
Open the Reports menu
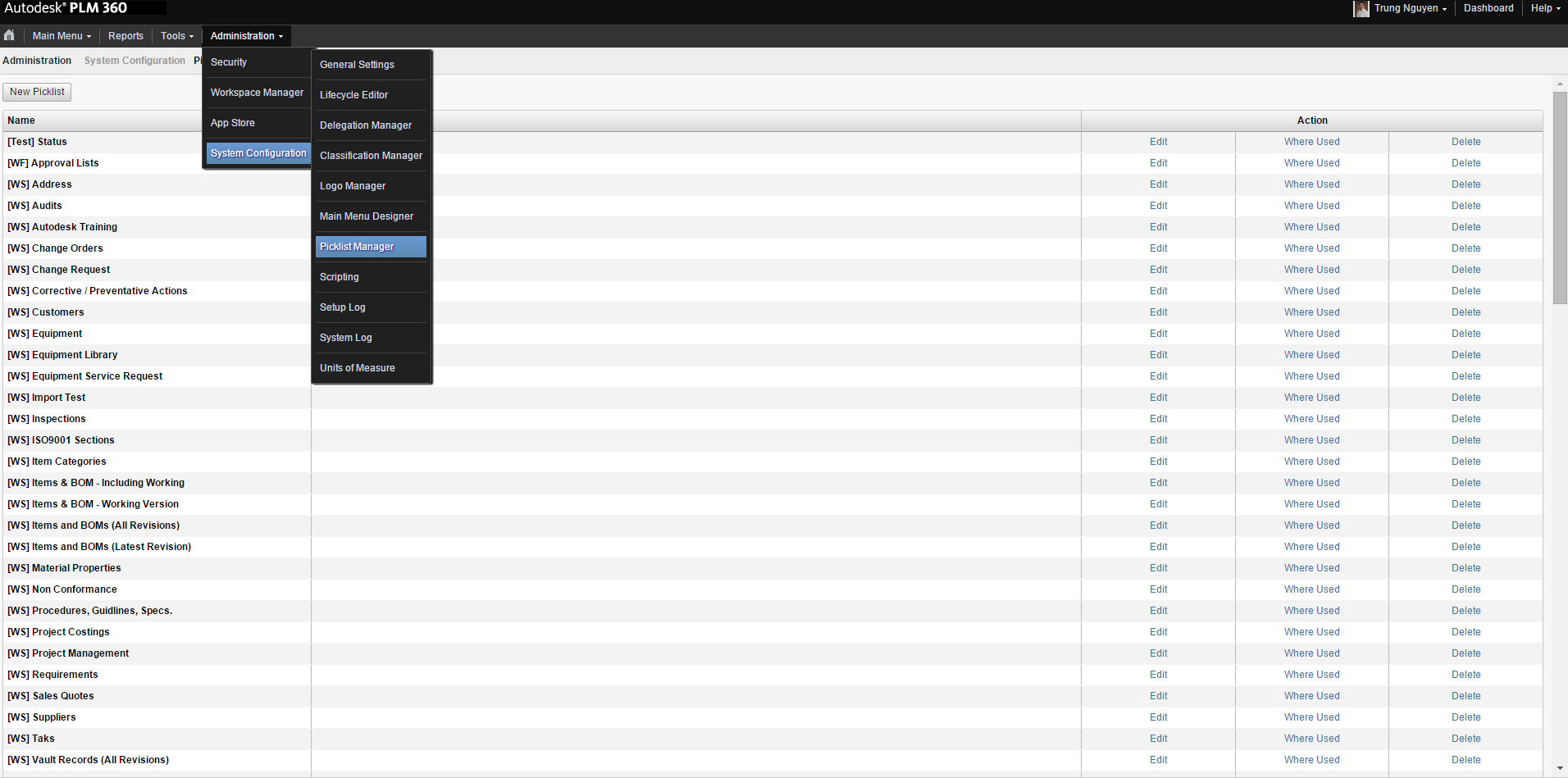pos(125,35)
